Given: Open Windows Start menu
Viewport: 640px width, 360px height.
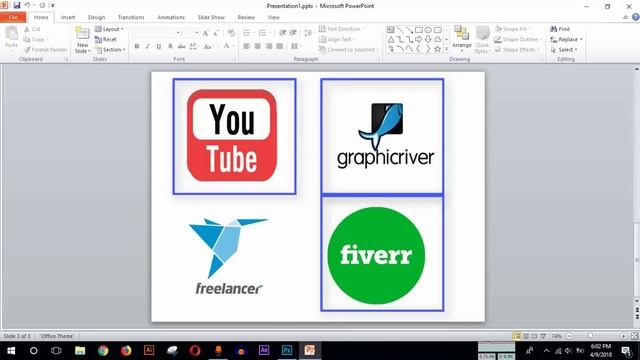Looking at the screenshot, I should tap(11, 351).
